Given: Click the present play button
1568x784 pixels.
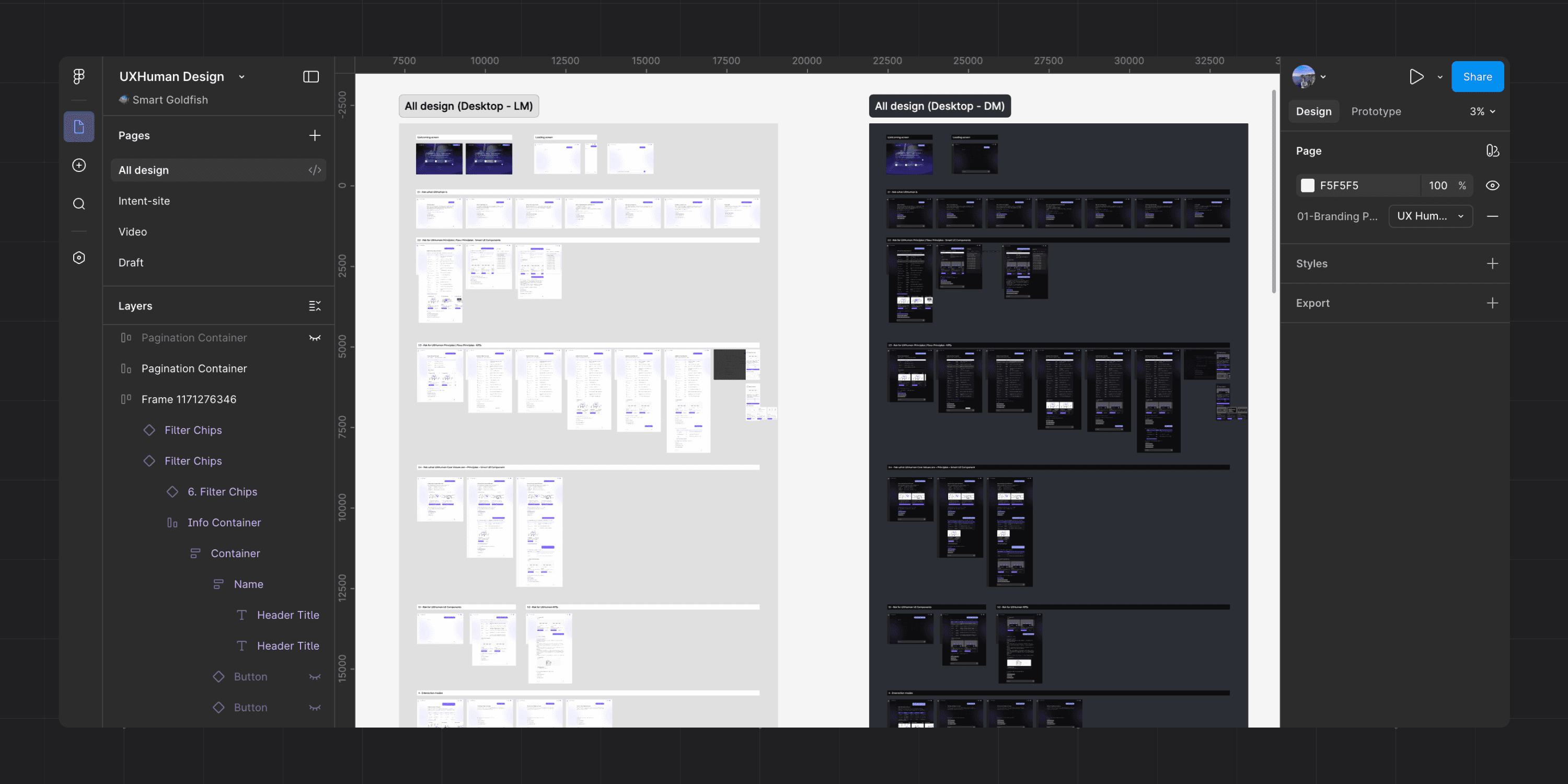Looking at the screenshot, I should [x=1416, y=77].
